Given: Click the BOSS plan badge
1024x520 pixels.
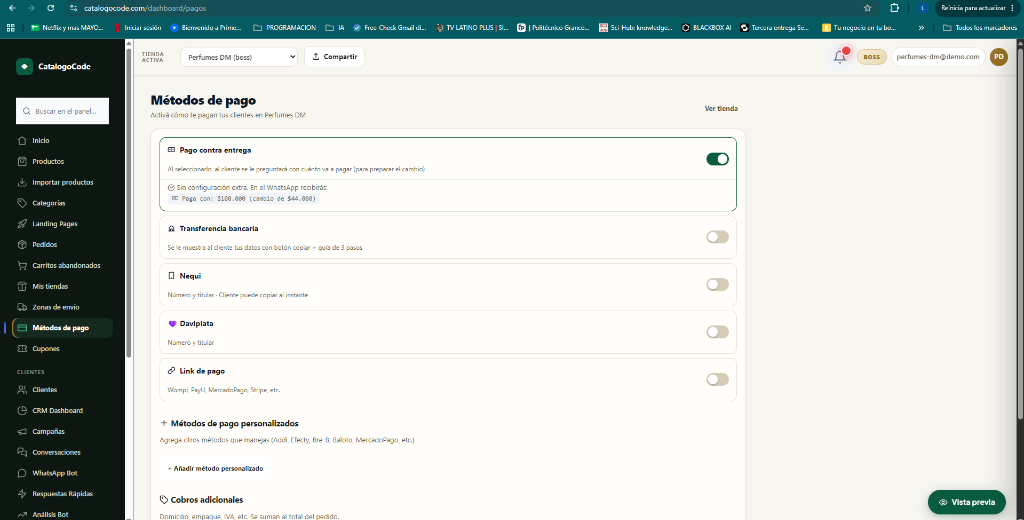Looking at the screenshot, I should (871, 57).
